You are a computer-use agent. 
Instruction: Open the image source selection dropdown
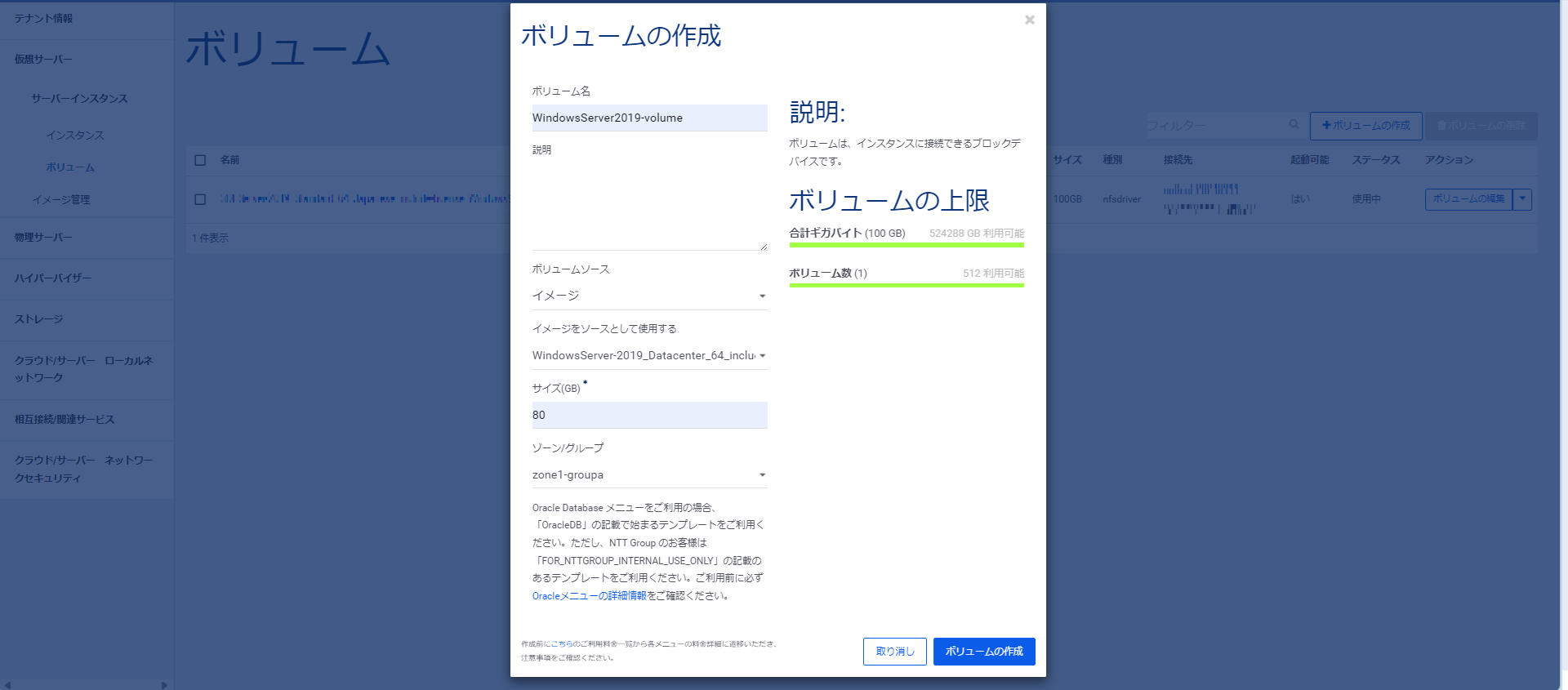(649, 355)
